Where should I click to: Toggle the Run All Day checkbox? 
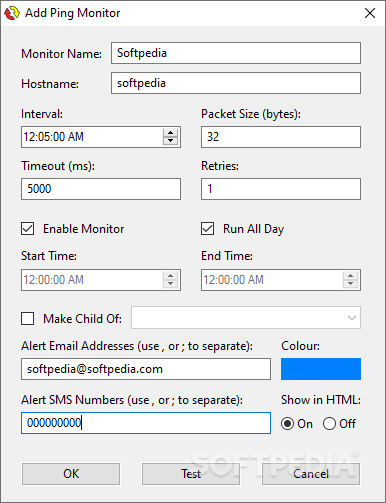click(x=207, y=229)
